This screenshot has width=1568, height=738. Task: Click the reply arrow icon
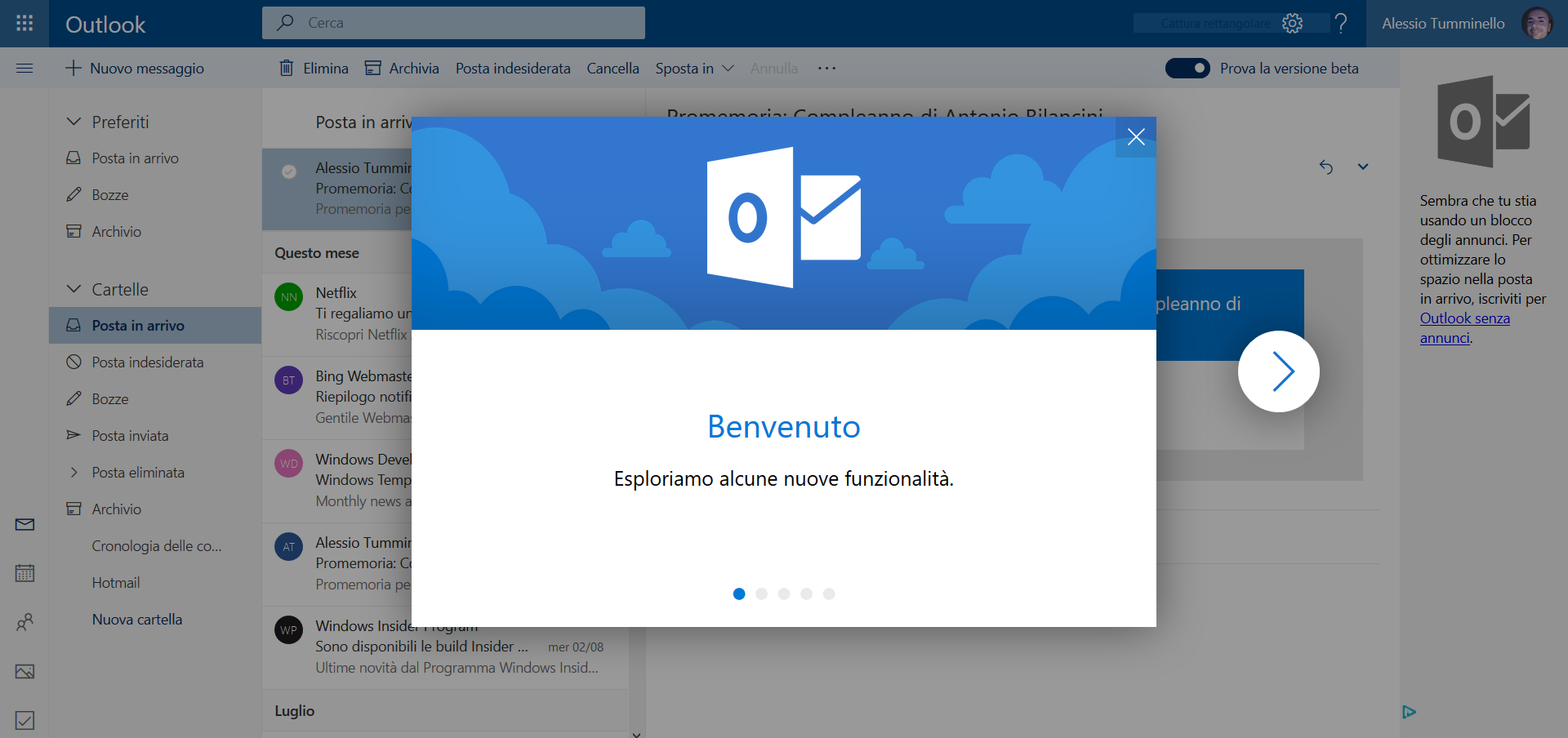[x=1326, y=167]
